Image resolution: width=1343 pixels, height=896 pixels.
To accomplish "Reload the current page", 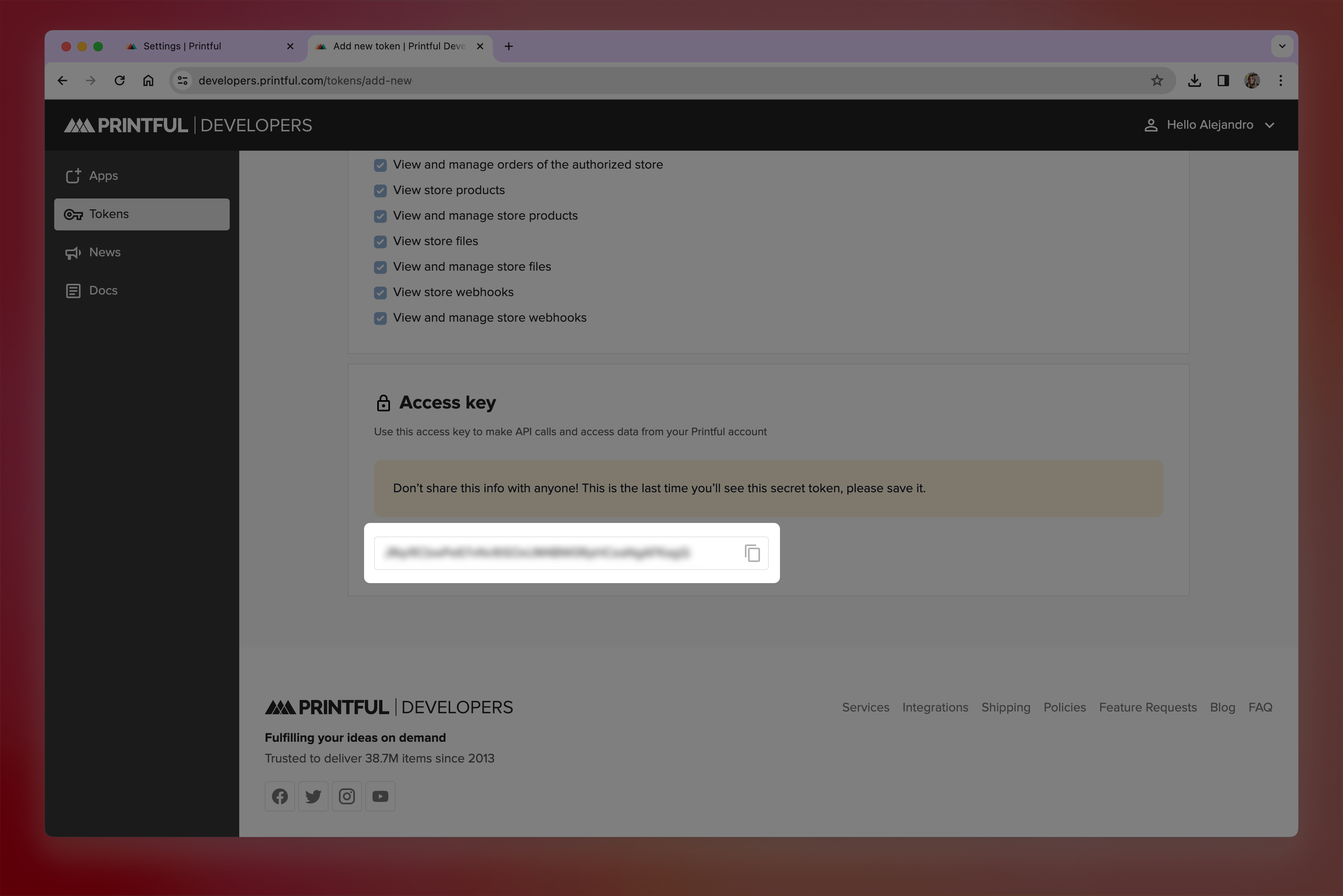I will click(x=120, y=81).
